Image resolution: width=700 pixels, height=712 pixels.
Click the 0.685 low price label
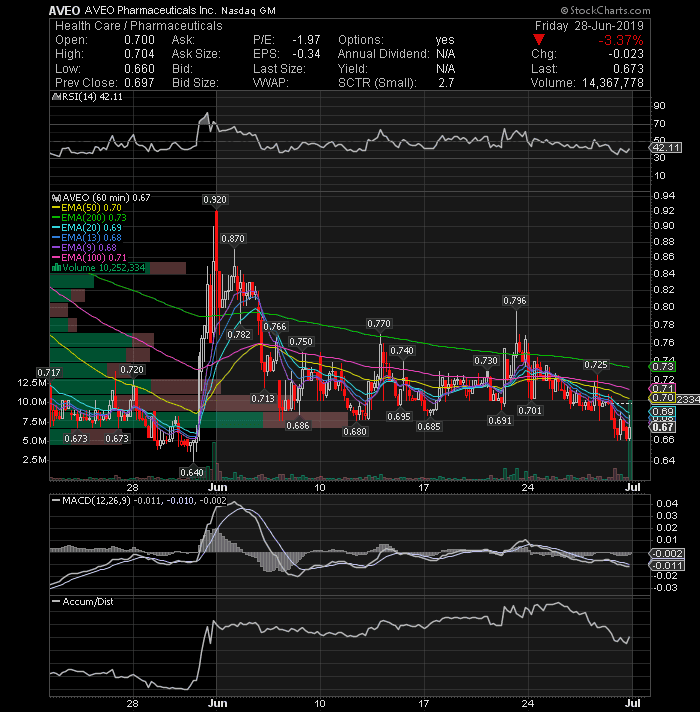coord(429,427)
